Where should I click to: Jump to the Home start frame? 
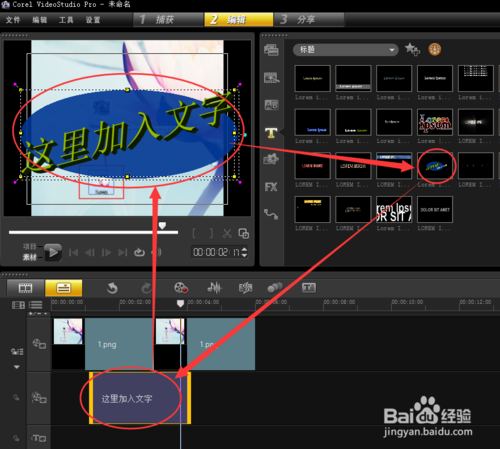point(73,253)
